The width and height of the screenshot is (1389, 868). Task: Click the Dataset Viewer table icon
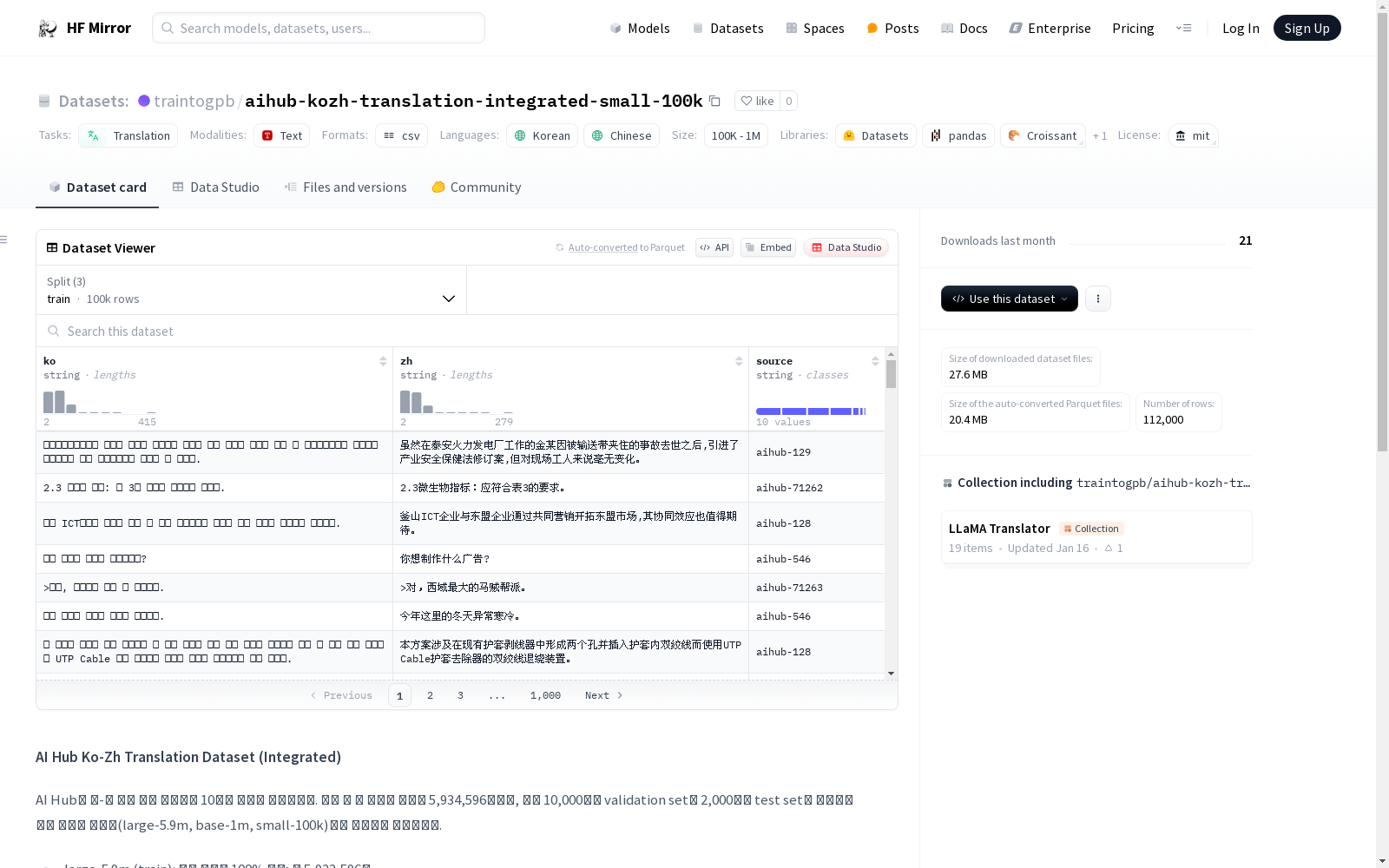[x=52, y=247]
